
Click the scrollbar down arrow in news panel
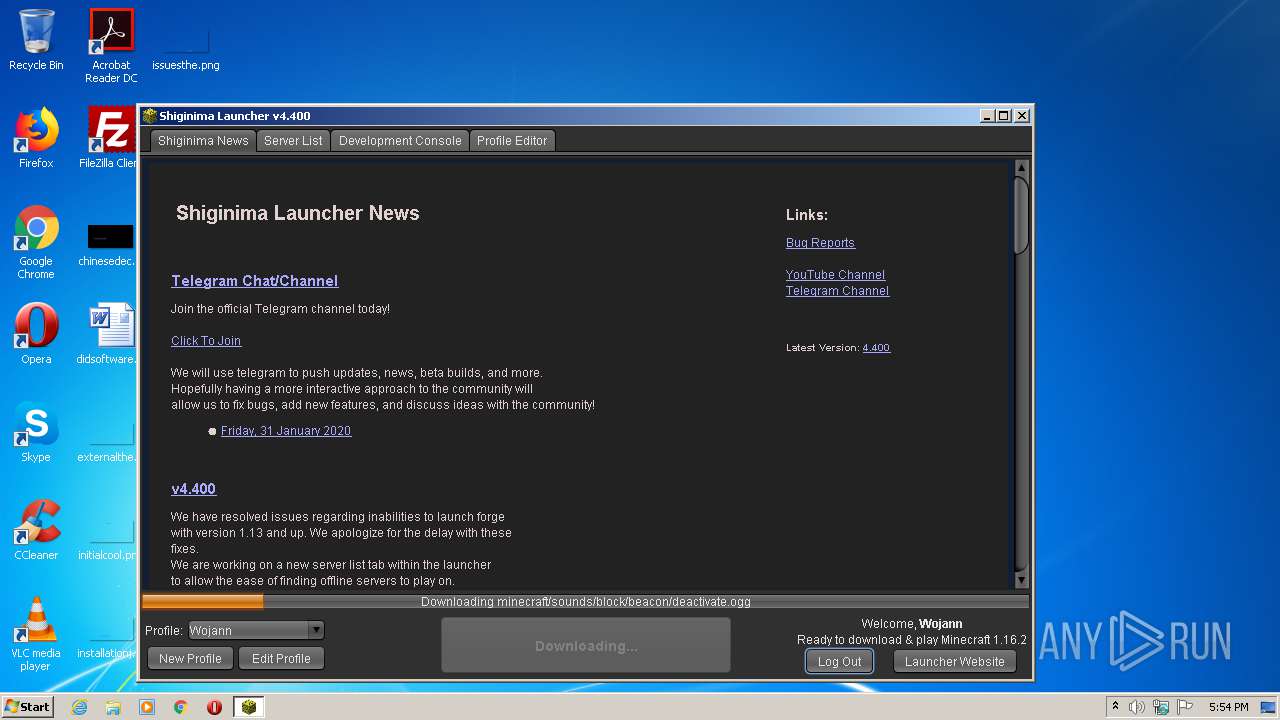click(1021, 580)
